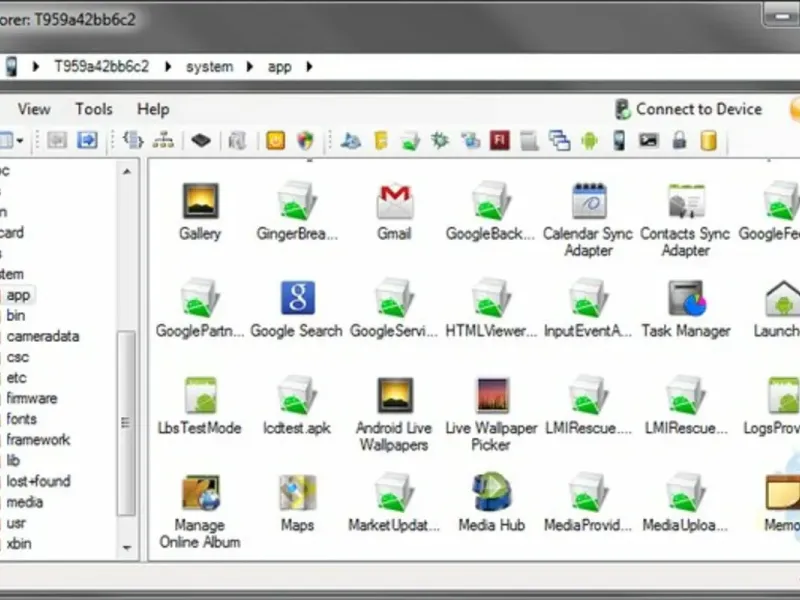Select the GingerBrea... apk icon

(297, 201)
